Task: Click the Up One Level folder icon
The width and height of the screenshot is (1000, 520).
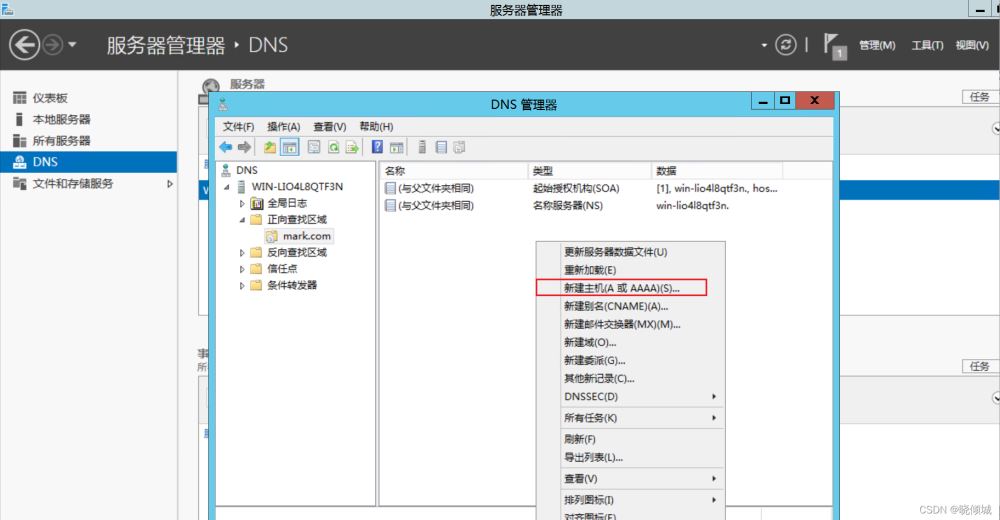Action: click(x=270, y=147)
